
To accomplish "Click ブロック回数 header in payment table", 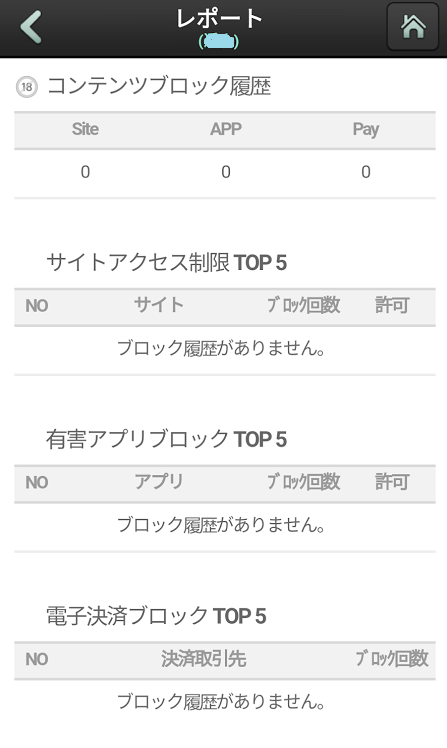I will [x=392, y=659].
